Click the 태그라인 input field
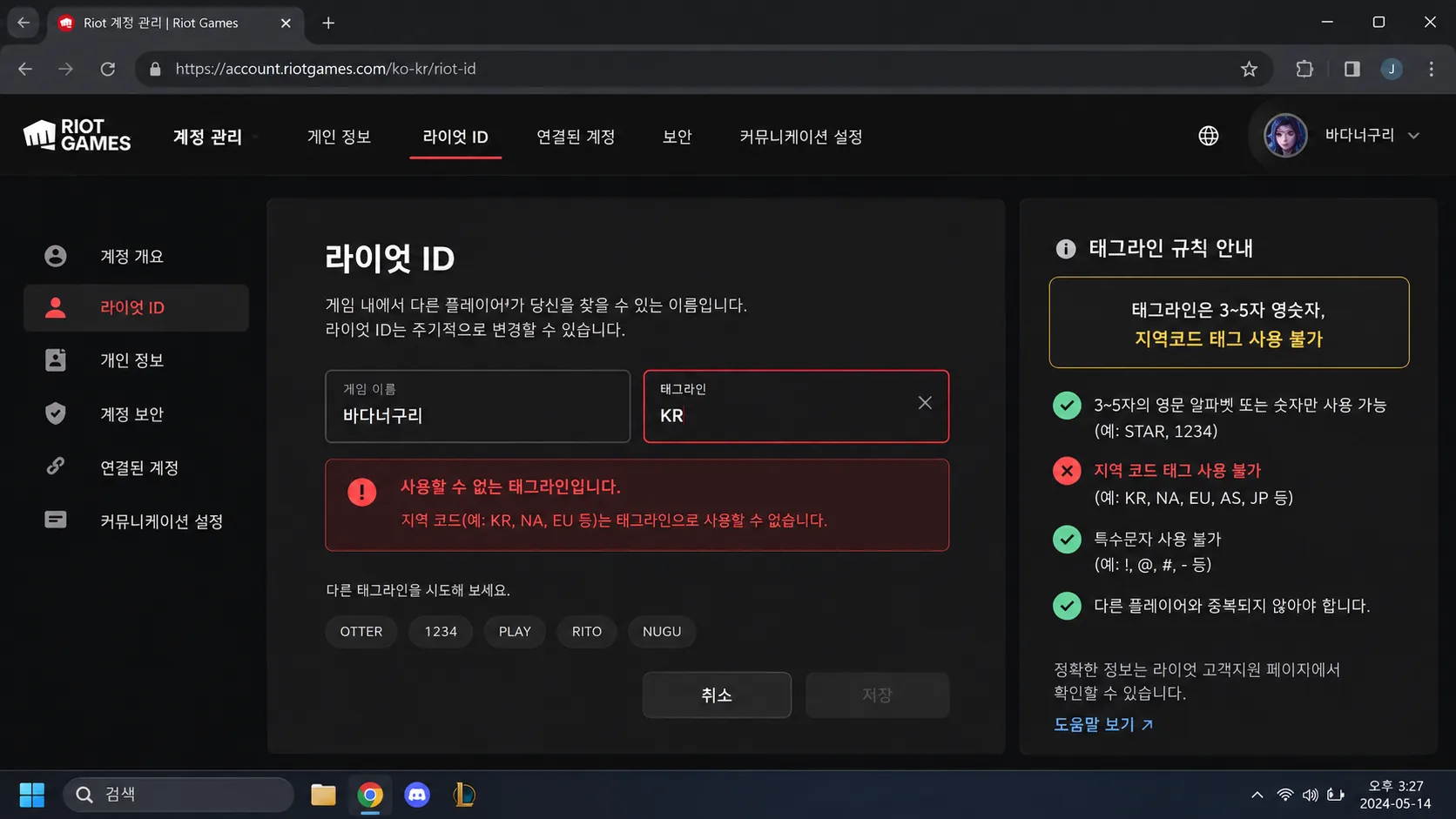The height and width of the screenshot is (819, 1456). tap(796, 406)
